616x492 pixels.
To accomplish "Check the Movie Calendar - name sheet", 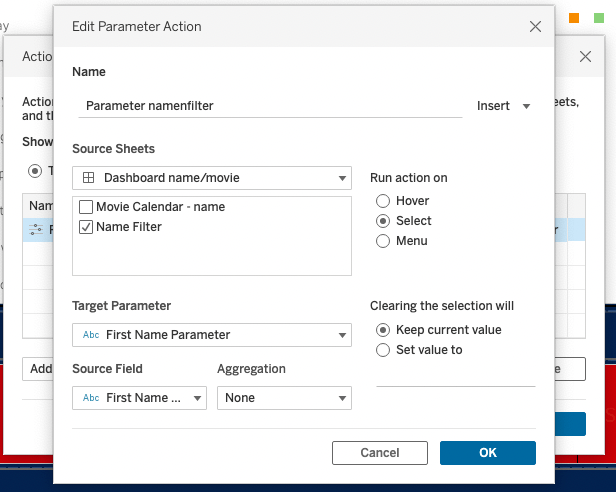I will pos(86,207).
